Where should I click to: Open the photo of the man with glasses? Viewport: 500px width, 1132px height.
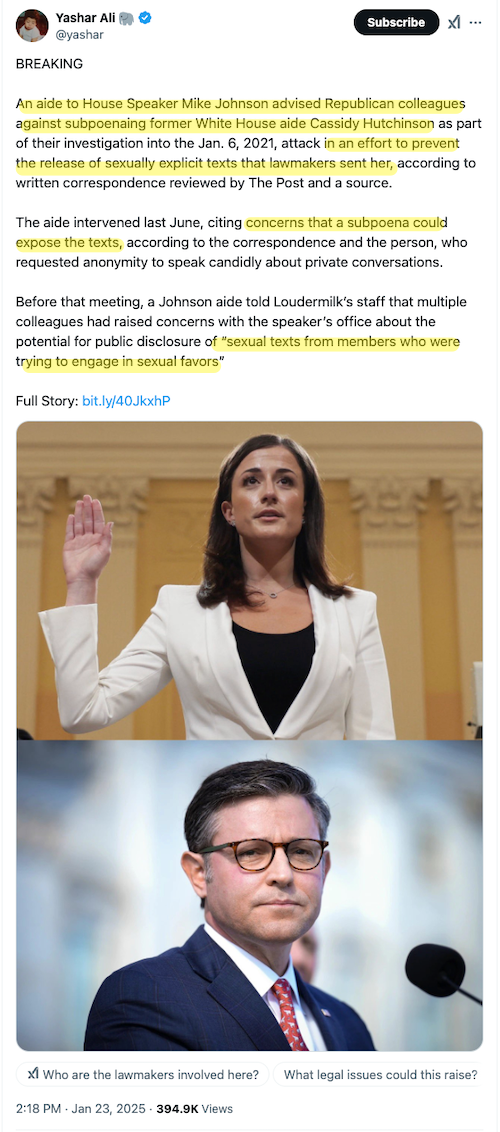pyautogui.click(x=250, y=895)
